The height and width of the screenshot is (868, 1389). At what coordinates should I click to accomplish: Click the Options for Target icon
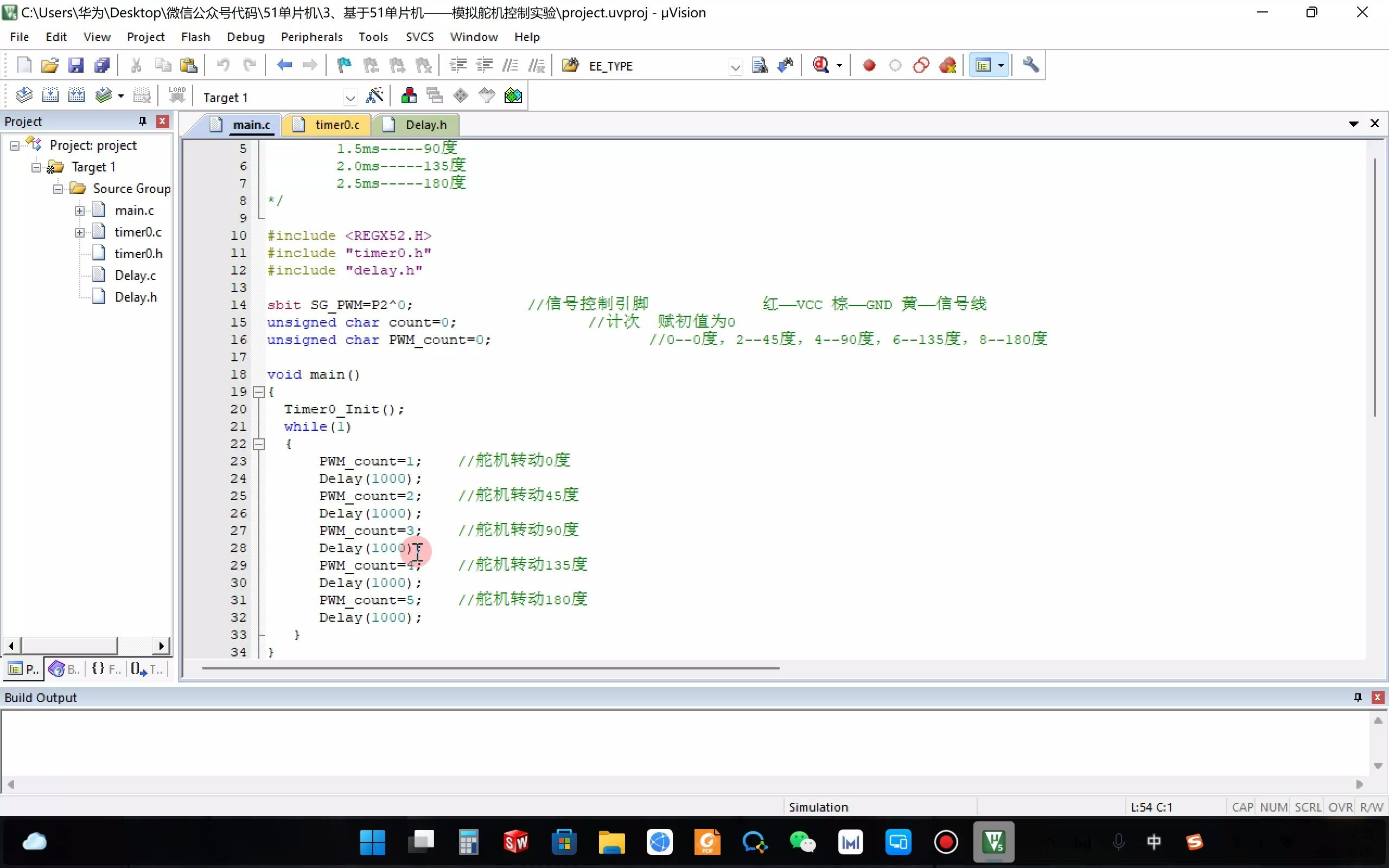pos(376,96)
